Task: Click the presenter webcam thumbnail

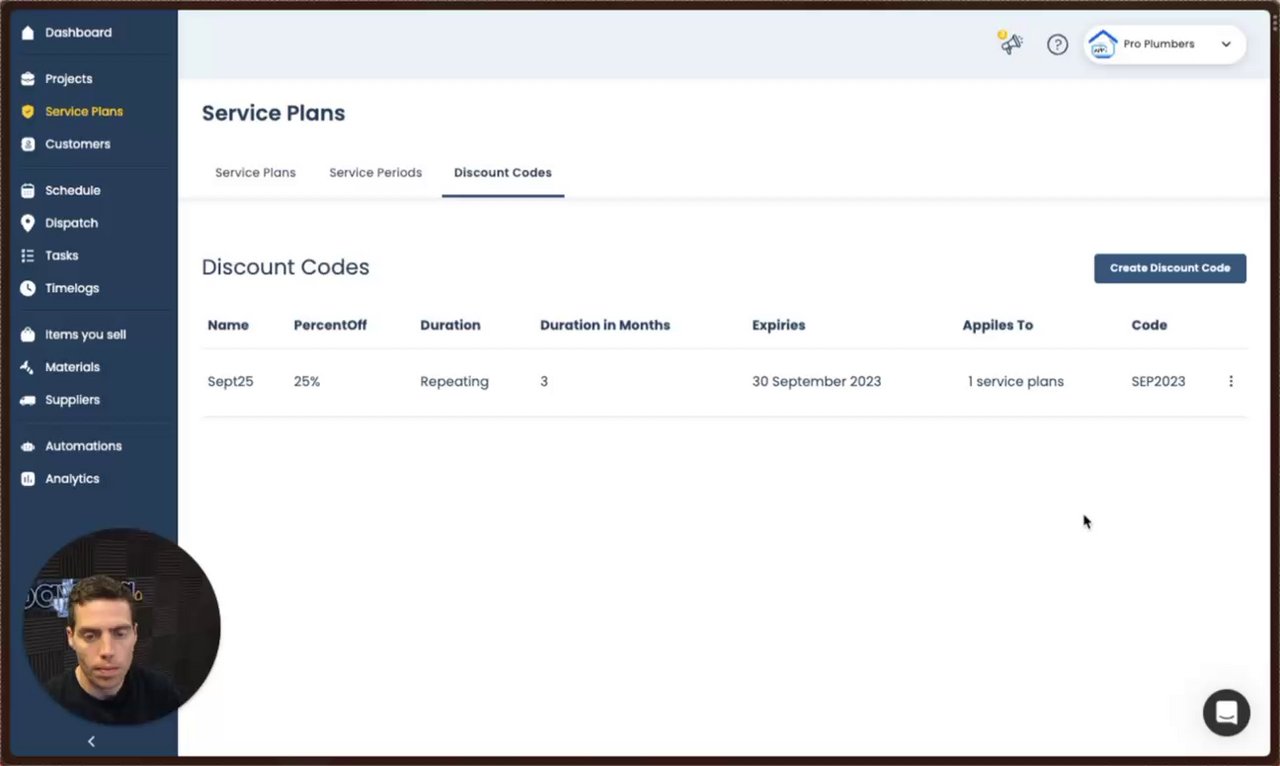Action: tap(120, 627)
